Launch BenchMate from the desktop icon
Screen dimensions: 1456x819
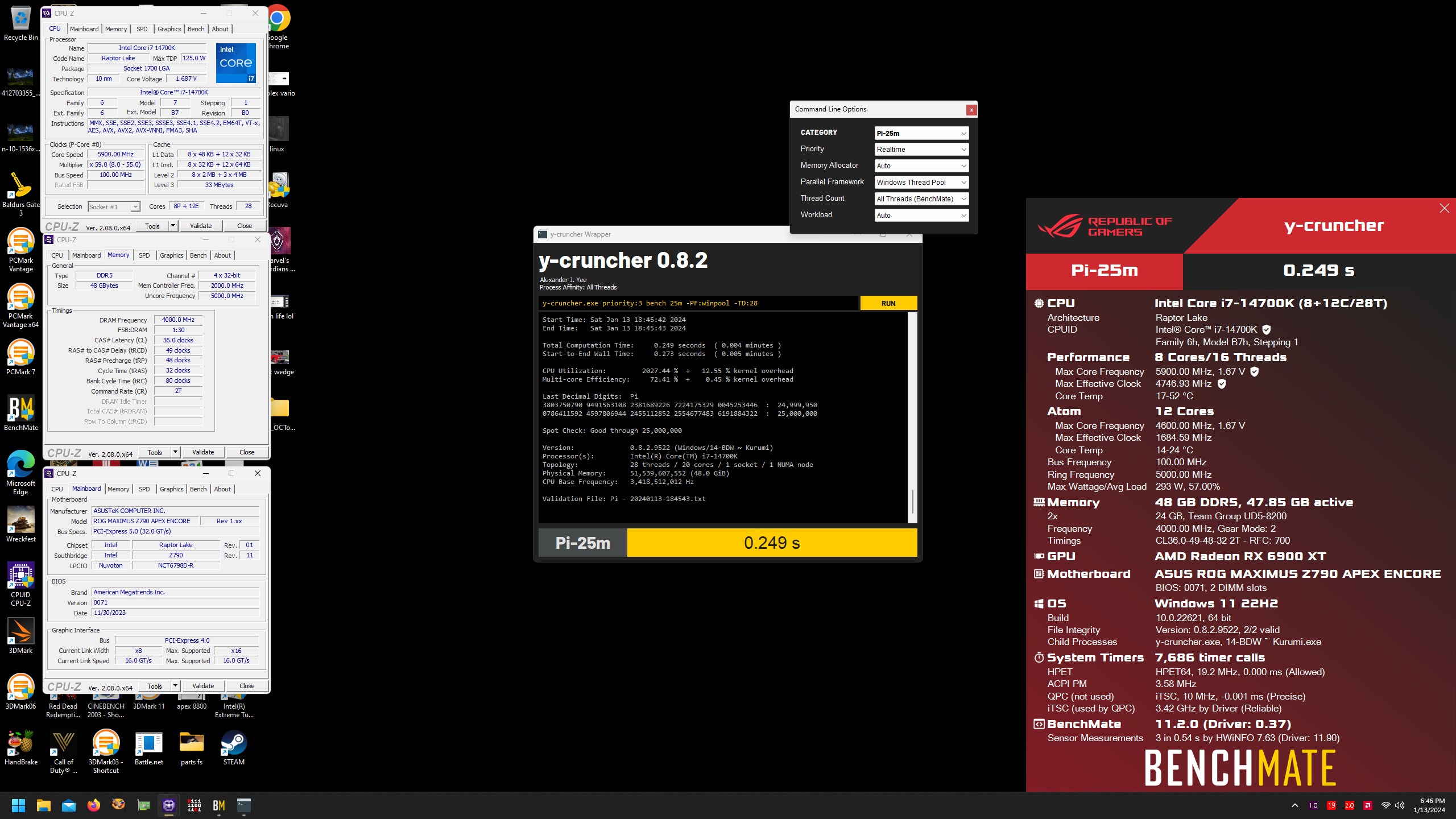[x=20, y=413]
